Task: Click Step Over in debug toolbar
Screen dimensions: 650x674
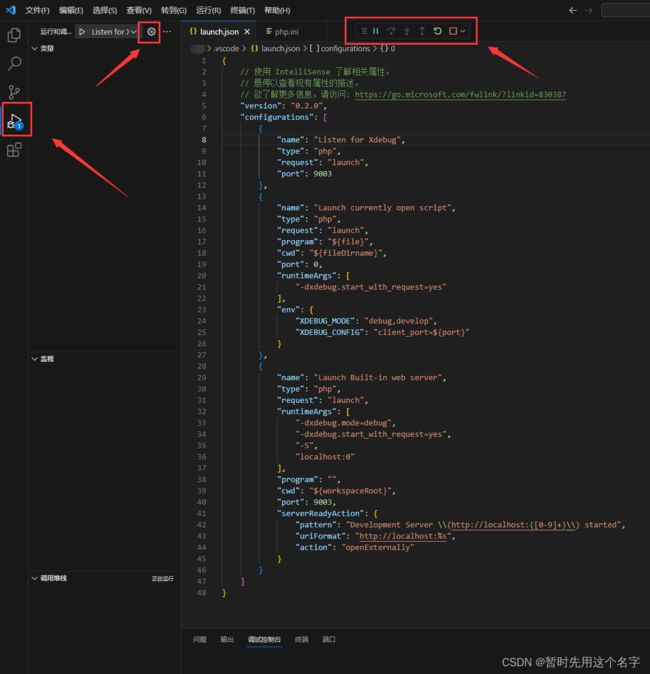Action: click(x=391, y=31)
